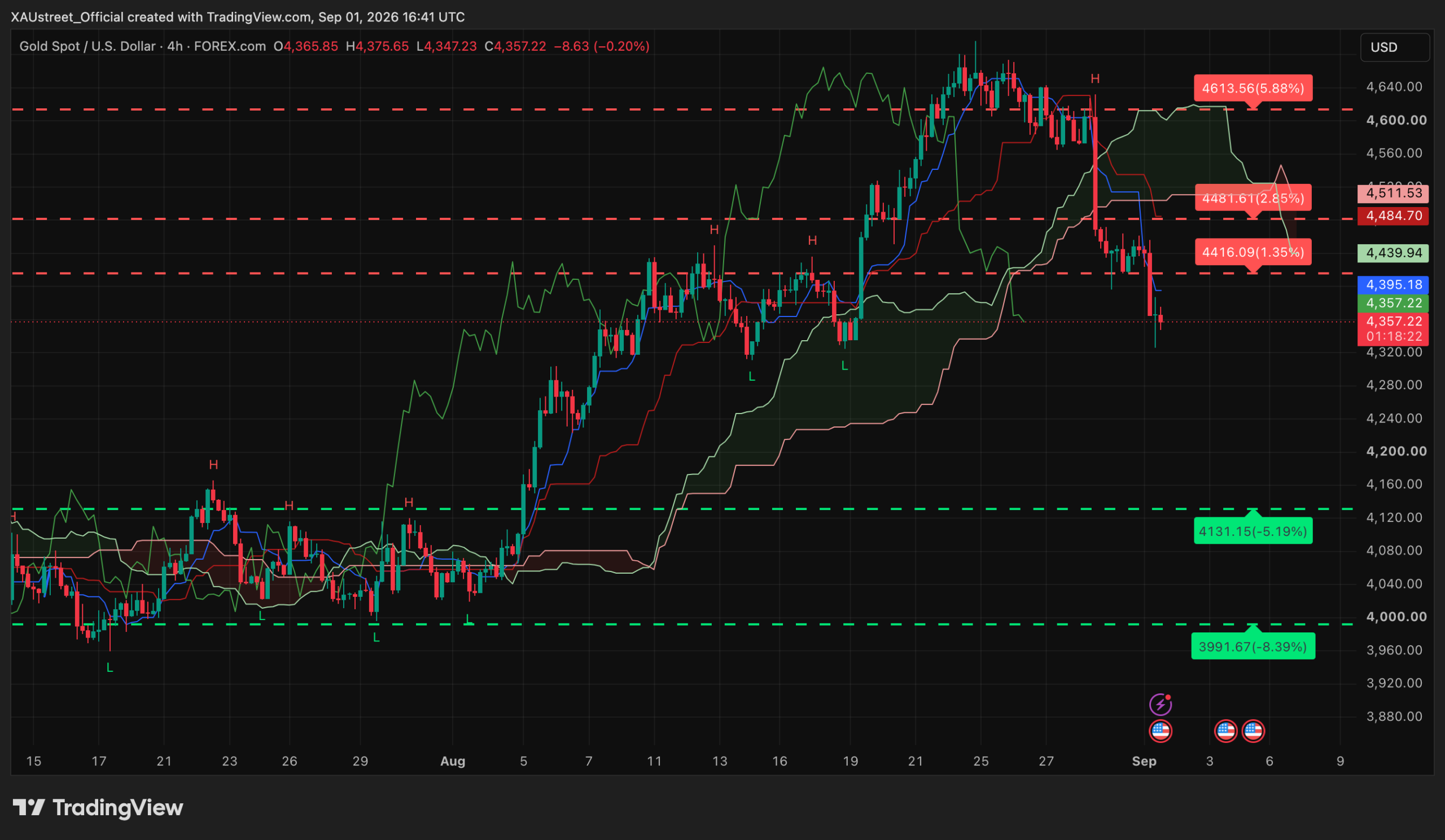The image size is (1445, 840).
Task: Click the Gold Spot / U.S. Dollar title
Action: 87,46
